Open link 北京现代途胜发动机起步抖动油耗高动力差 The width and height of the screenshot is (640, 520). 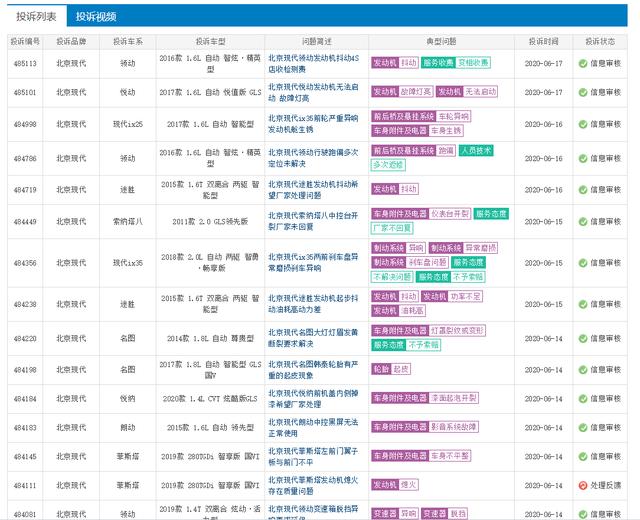313,304
